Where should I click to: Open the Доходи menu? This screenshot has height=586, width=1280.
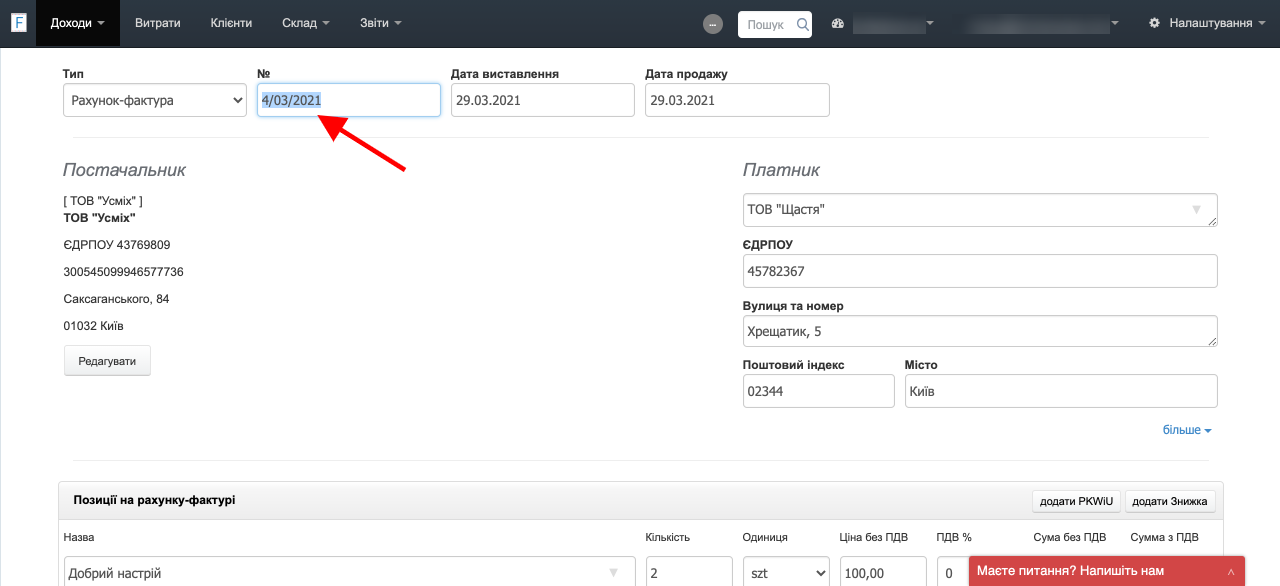[78, 23]
